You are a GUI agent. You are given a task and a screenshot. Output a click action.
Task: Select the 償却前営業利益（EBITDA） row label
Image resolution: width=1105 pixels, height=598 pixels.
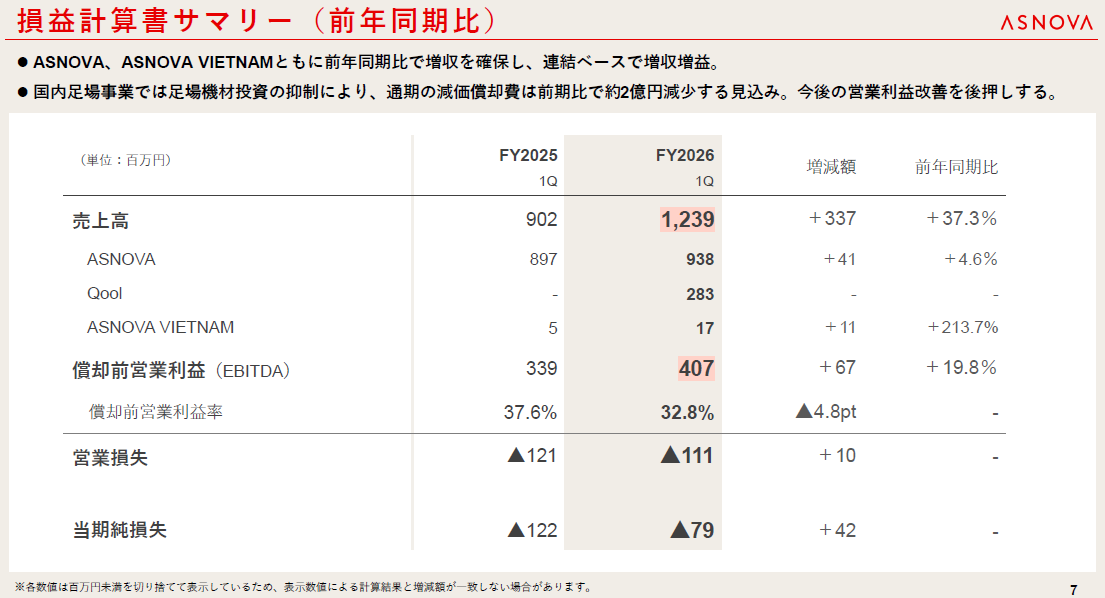click(181, 370)
